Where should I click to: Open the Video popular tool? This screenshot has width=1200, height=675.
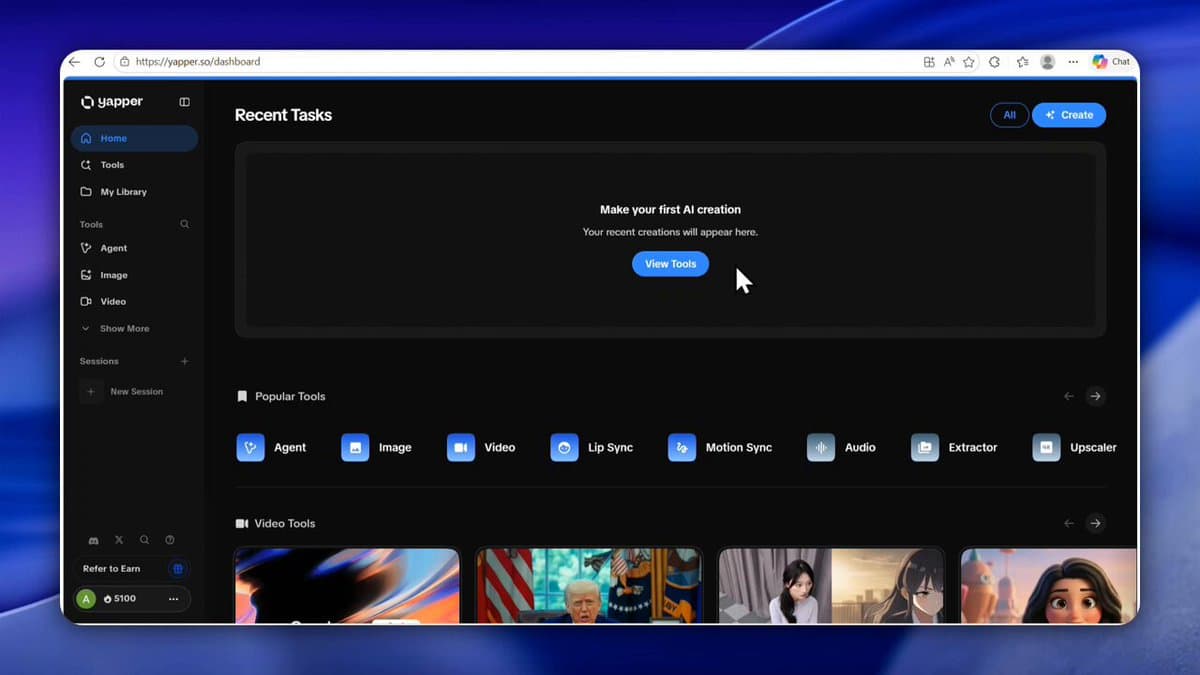point(481,447)
